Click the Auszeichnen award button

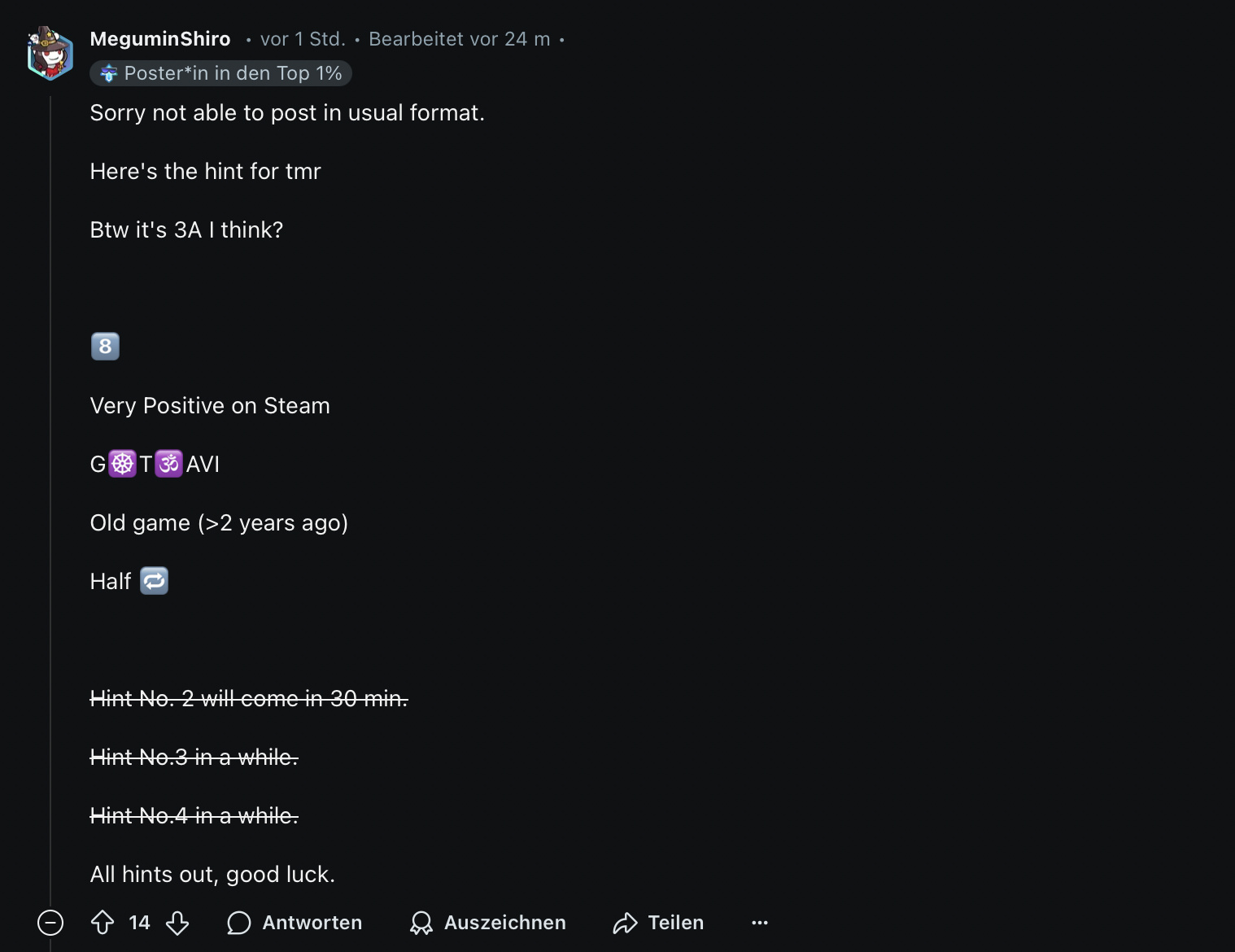[x=488, y=923]
